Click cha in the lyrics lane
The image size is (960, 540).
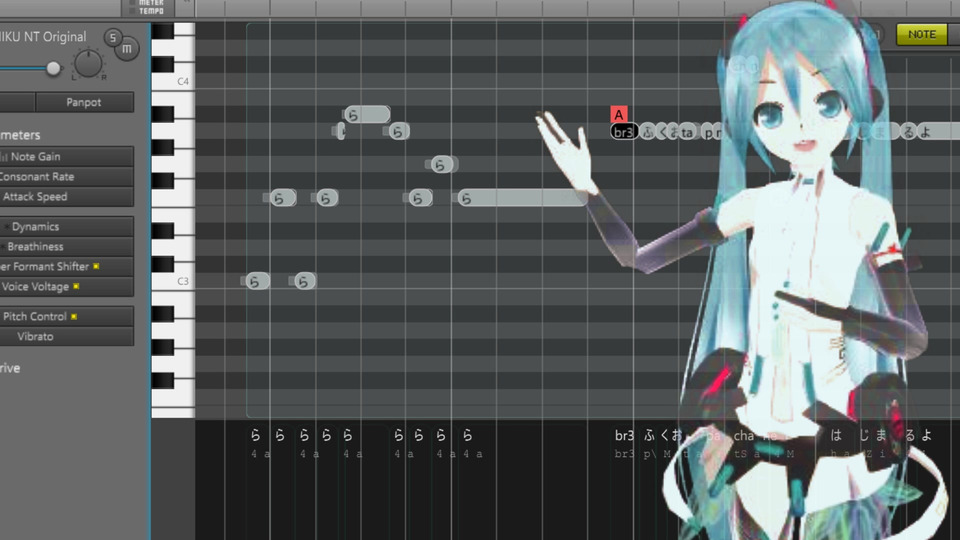pos(744,435)
